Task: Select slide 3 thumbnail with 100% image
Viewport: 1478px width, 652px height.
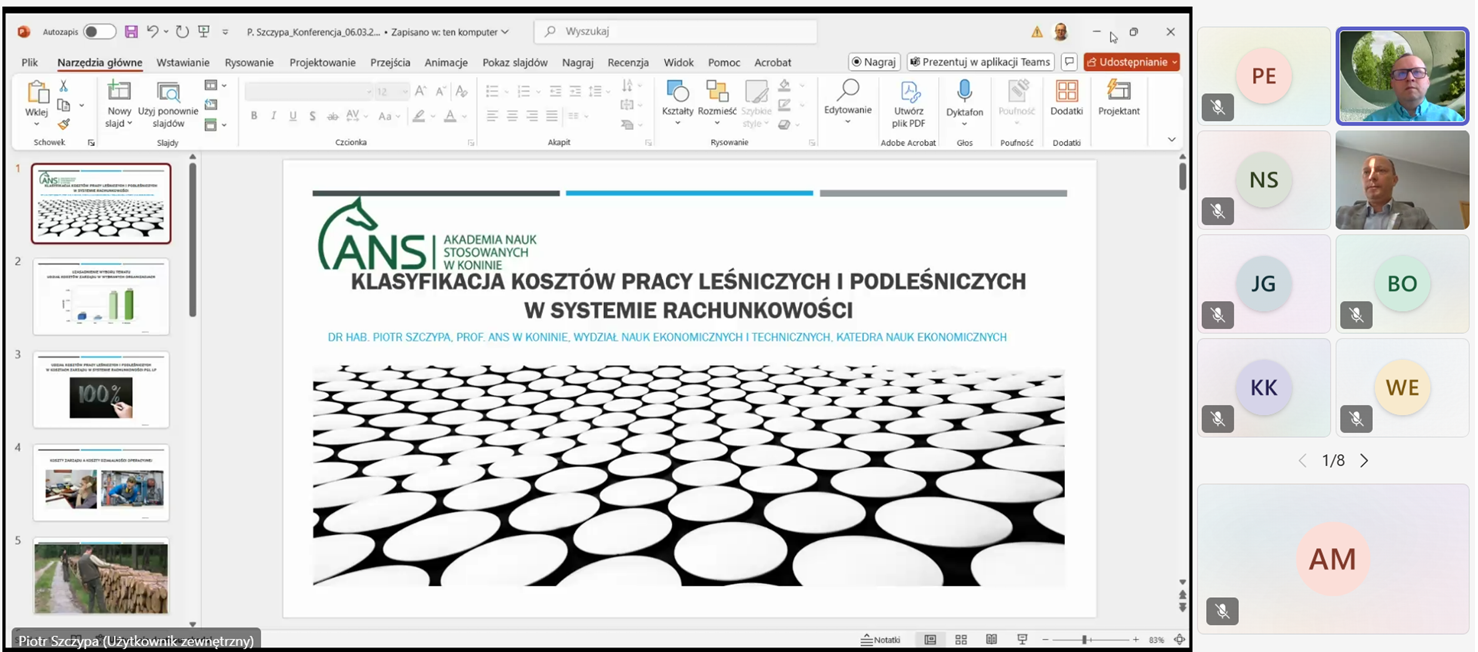Action: click(x=101, y=390)
